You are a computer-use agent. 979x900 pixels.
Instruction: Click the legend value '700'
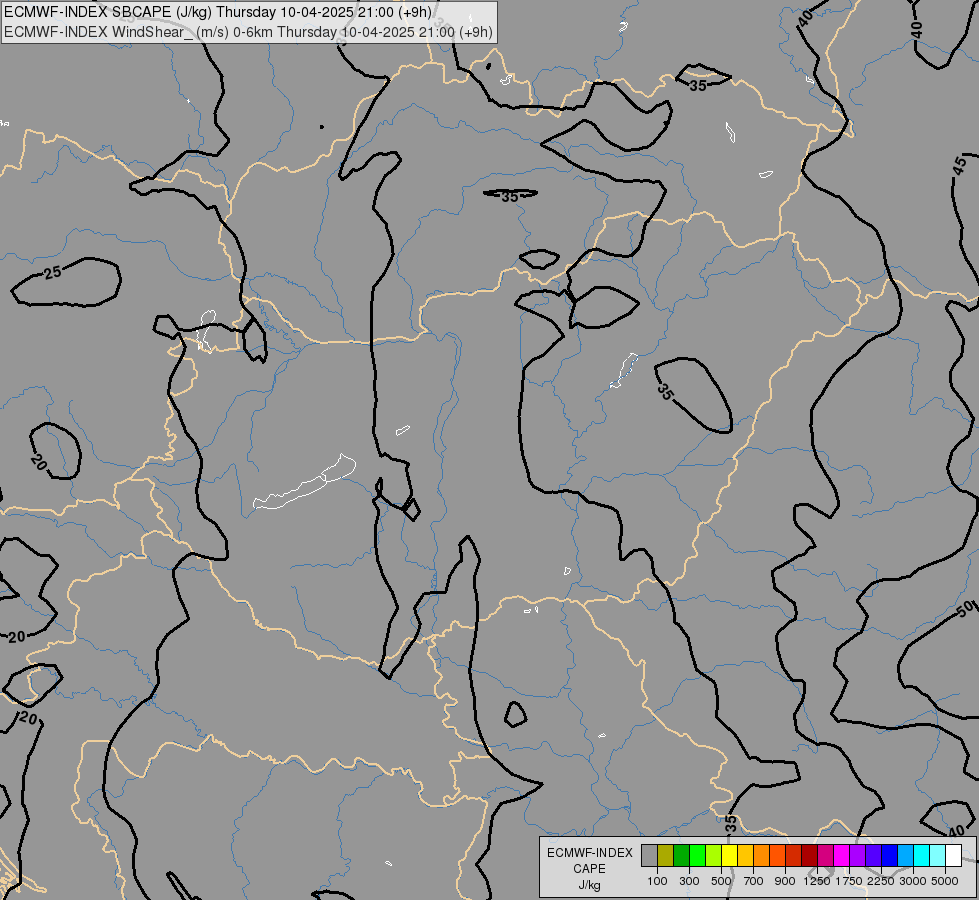tap(754, 881)
